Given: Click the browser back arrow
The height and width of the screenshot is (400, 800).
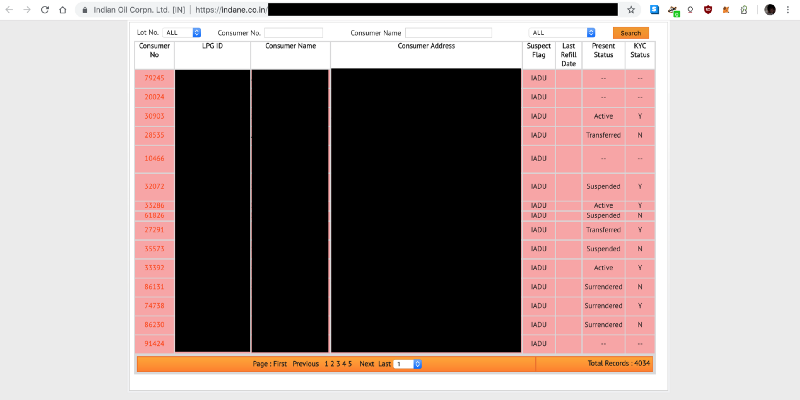Looking at the screenshot, I should click(9, 9).
